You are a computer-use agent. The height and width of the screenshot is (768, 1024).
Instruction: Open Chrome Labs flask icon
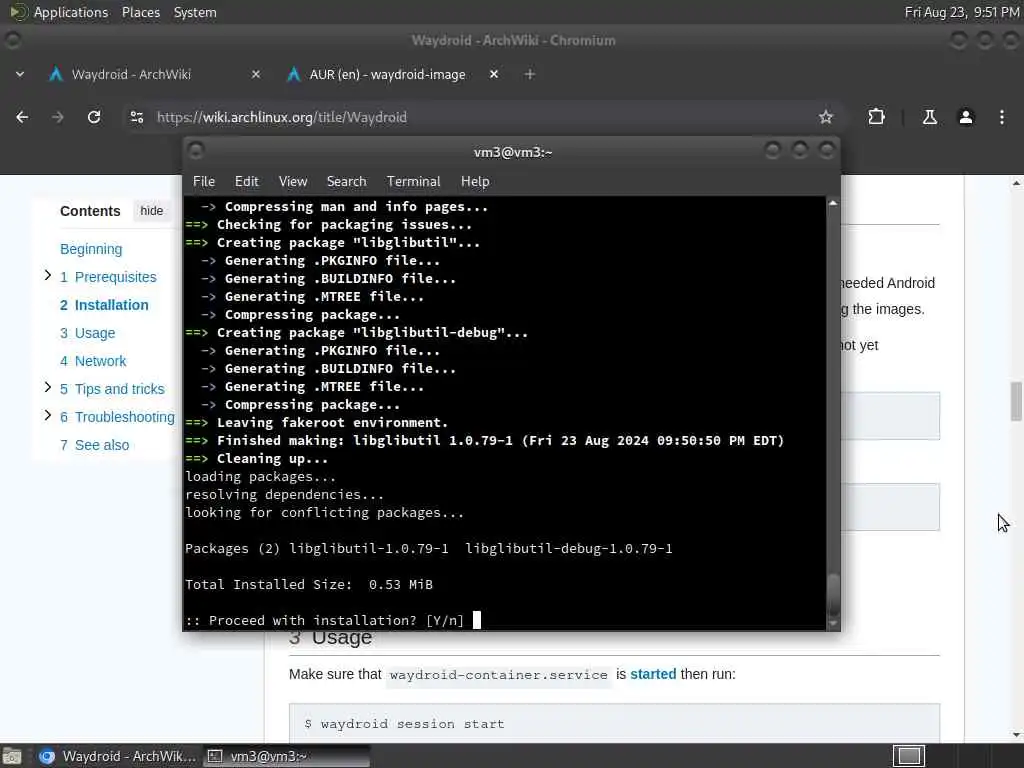pos(929,117)
